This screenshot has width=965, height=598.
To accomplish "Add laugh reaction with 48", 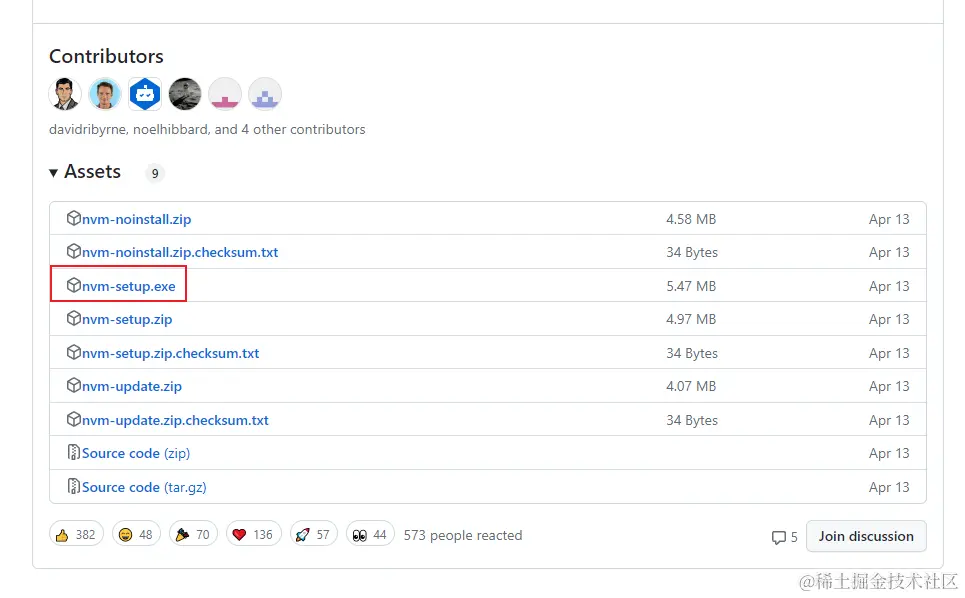I will (136, 534).
